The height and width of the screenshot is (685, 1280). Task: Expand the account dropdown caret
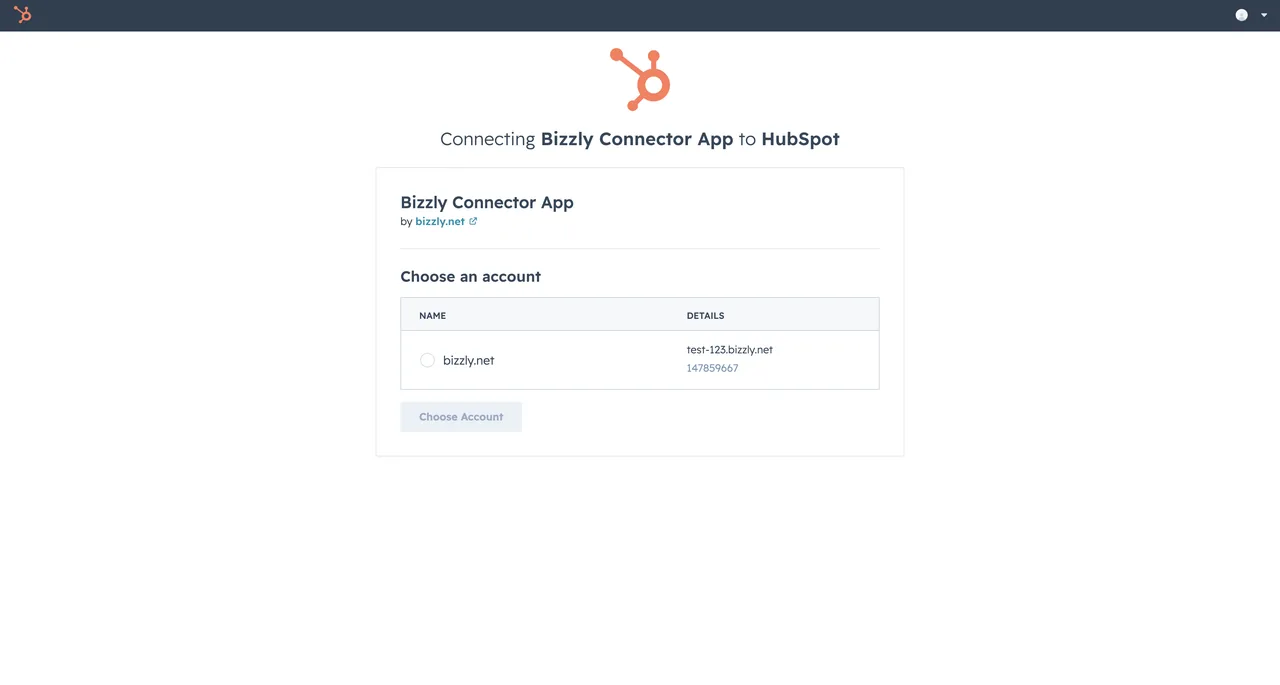click(x=1264, y=15)
